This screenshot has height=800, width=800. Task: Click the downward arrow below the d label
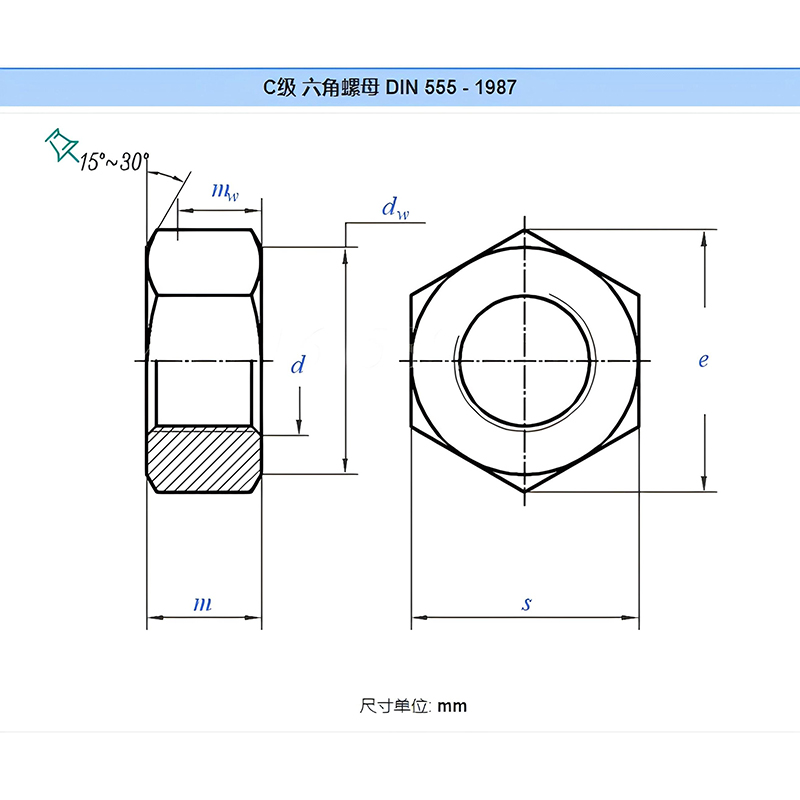click(299, 423)
